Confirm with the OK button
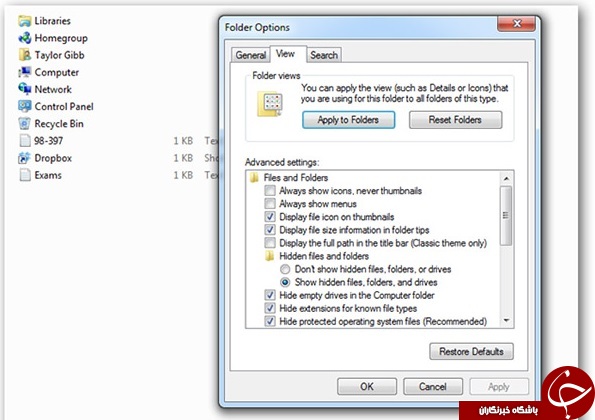The image size is (595, 420). coord(367,387)
